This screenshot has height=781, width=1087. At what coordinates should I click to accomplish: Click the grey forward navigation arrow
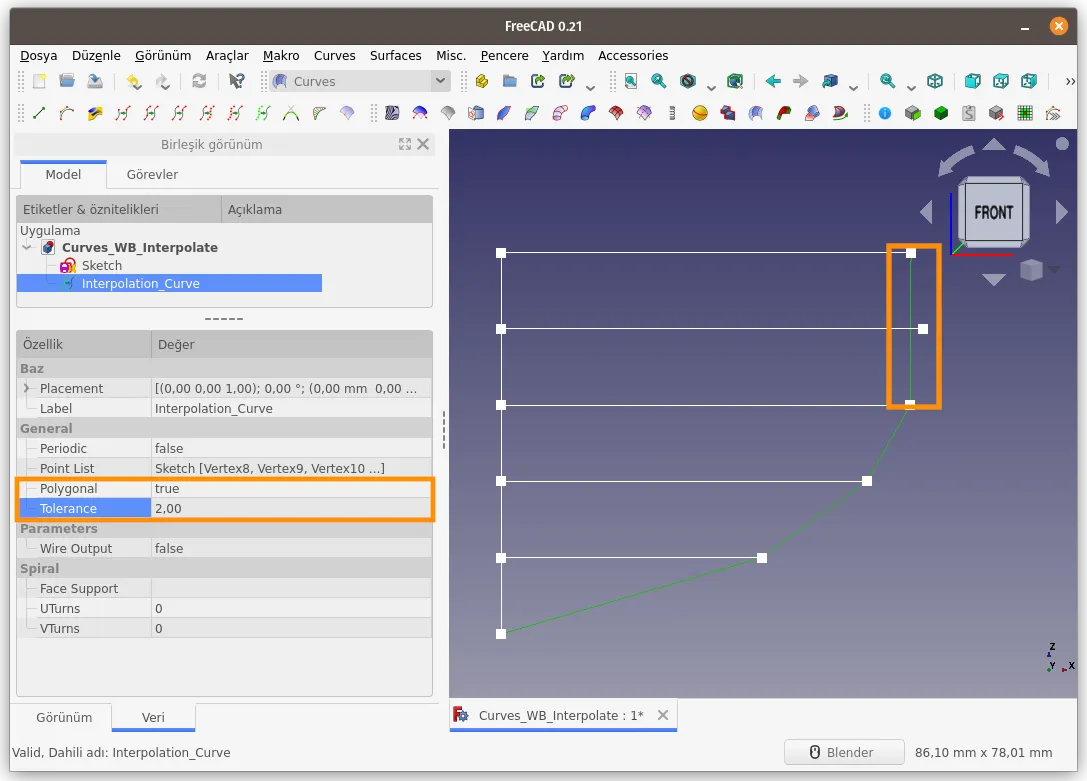[801, 81]
